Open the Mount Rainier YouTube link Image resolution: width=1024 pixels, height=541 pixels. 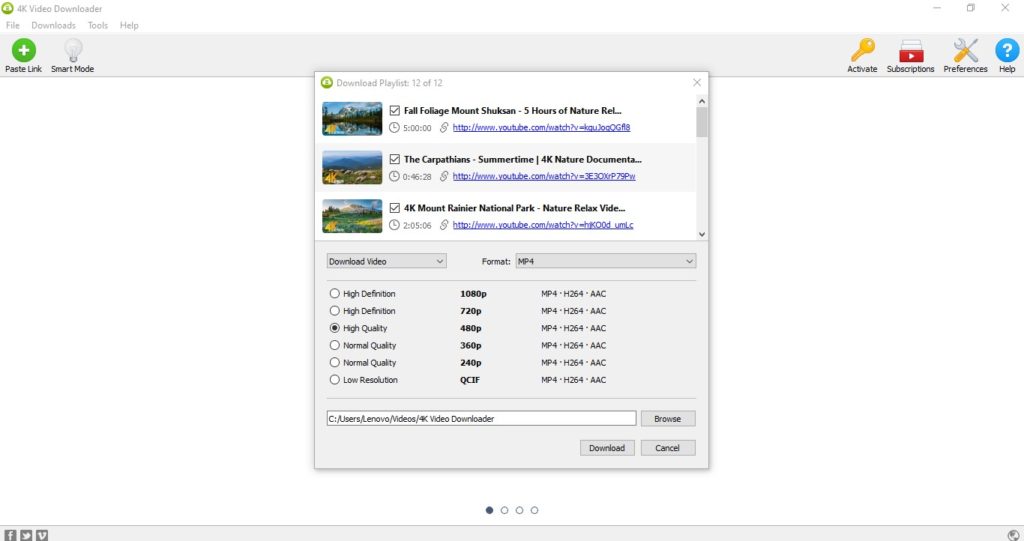(543, 225)
